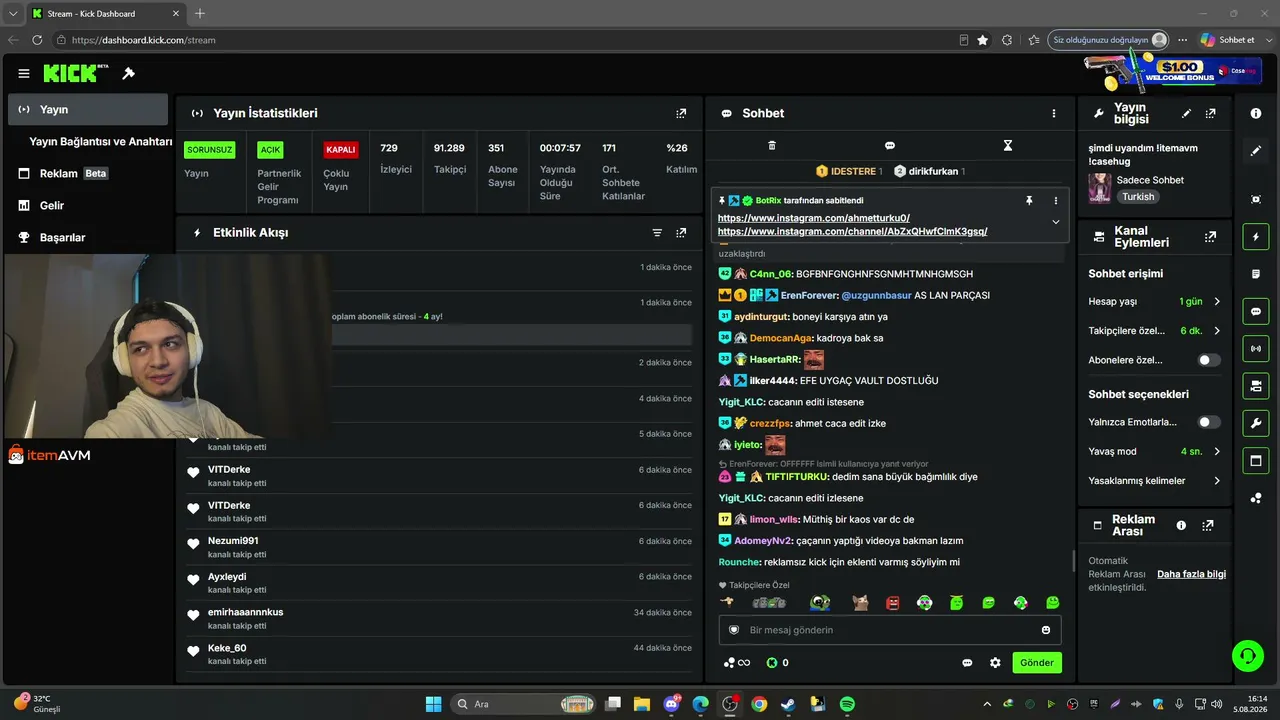Select Yayın in the sidebar
The image size is (1280, 720).
click(x=88, y=109)
